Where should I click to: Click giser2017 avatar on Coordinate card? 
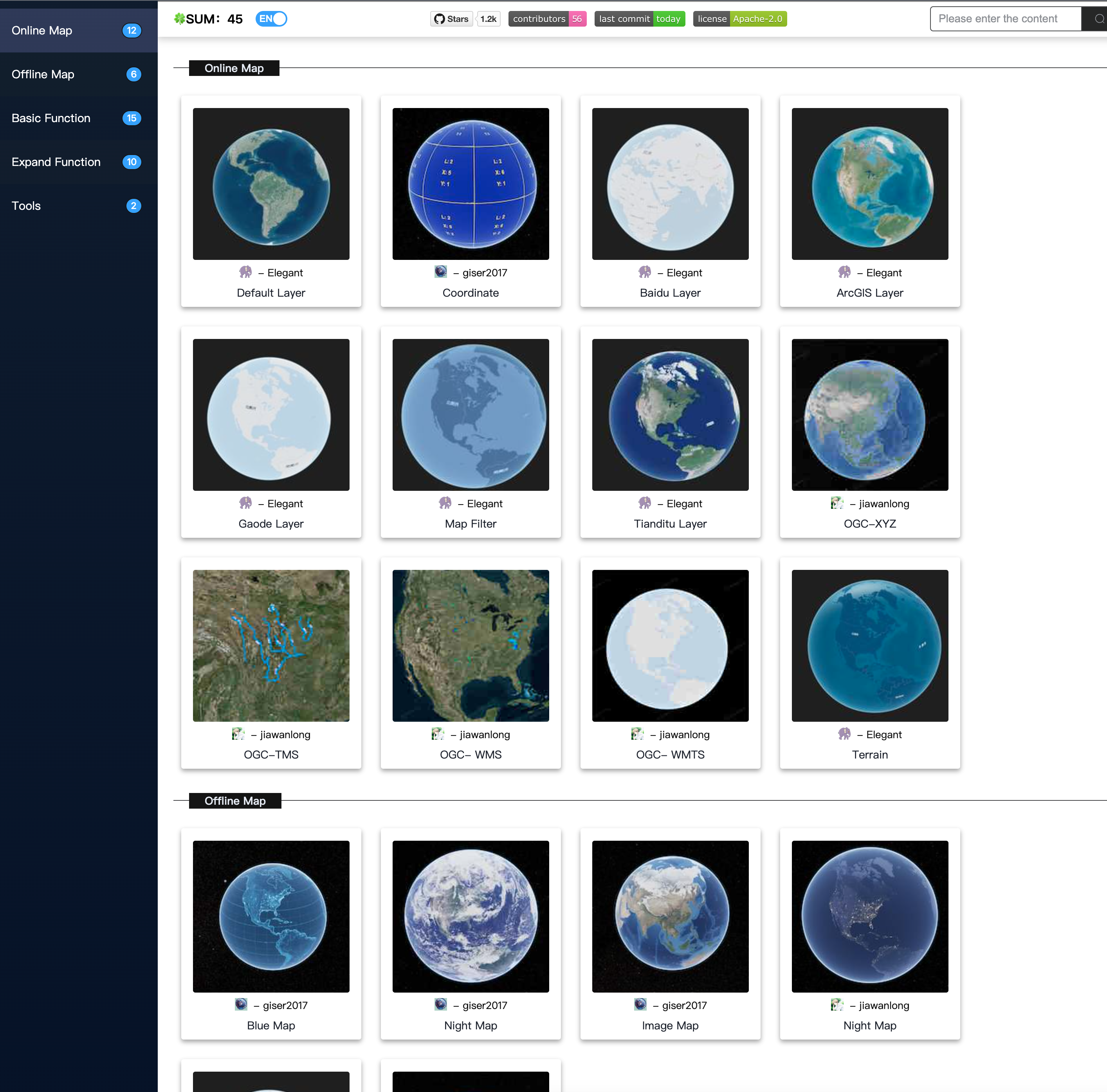(441, 272)
